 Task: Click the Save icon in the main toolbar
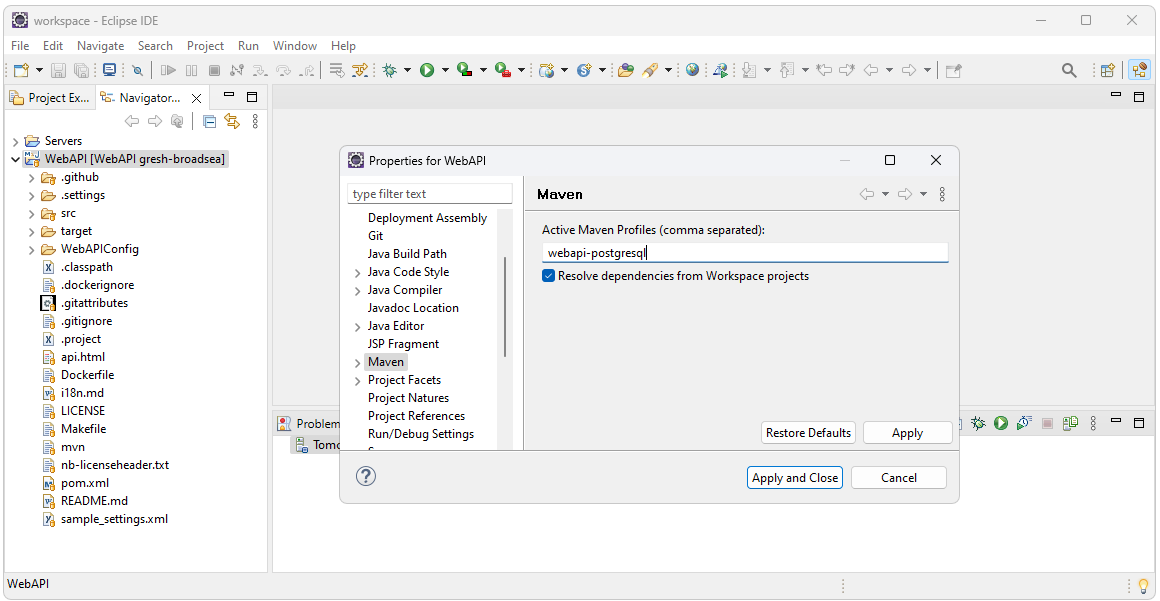pyautogui.click(x=58, y=70)
